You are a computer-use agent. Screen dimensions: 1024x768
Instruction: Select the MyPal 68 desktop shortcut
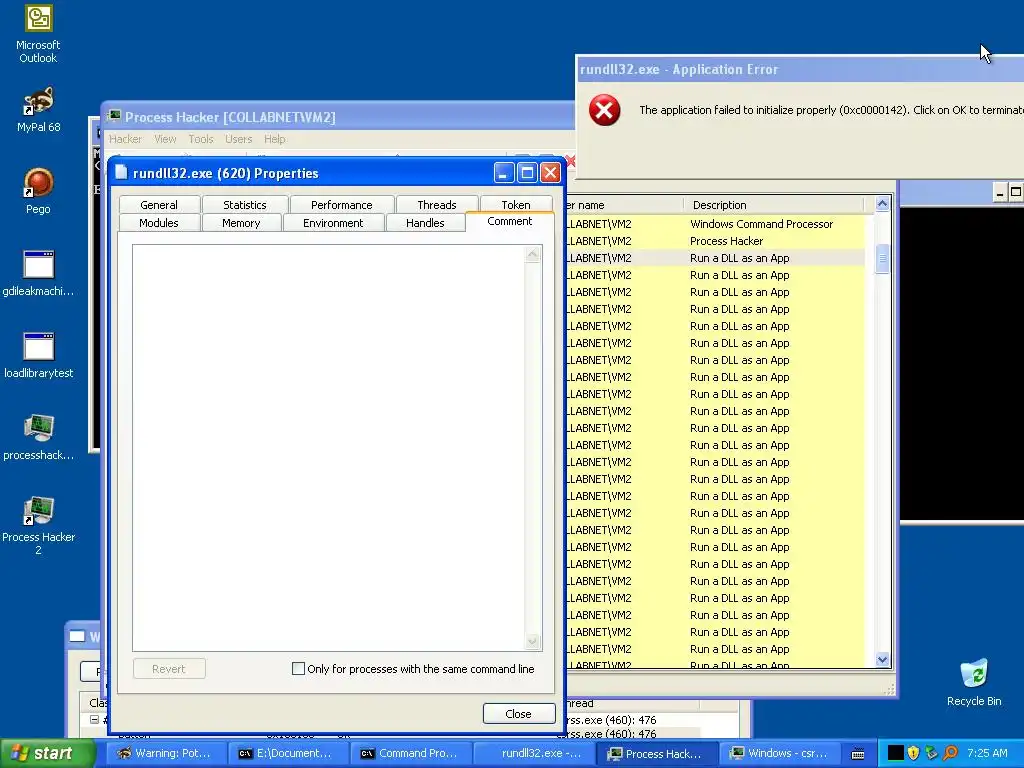click(x=38, y=110)
